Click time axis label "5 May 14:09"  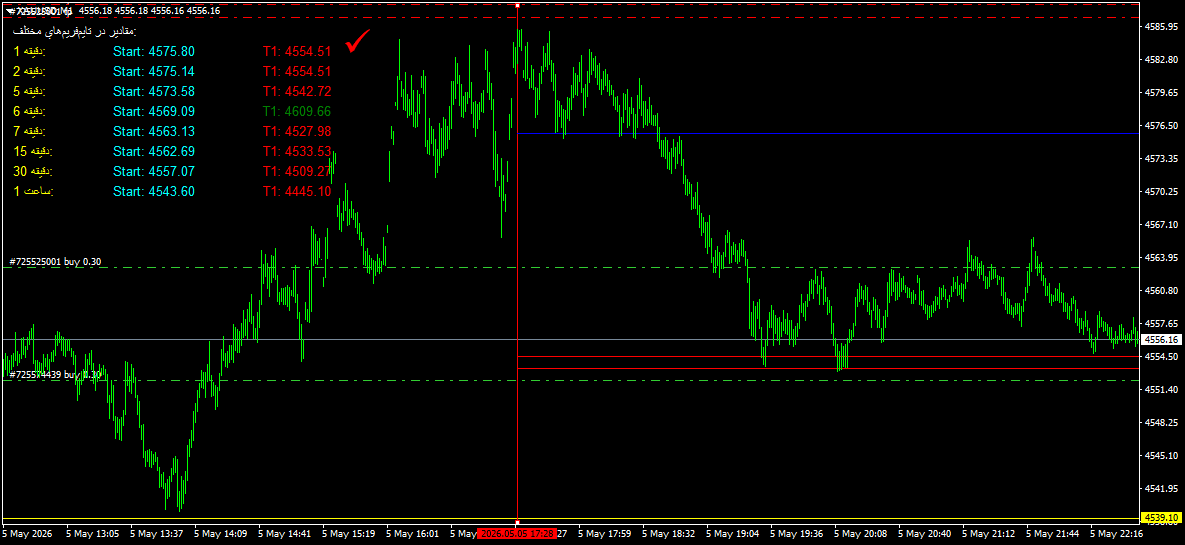(x=221, y=534)
